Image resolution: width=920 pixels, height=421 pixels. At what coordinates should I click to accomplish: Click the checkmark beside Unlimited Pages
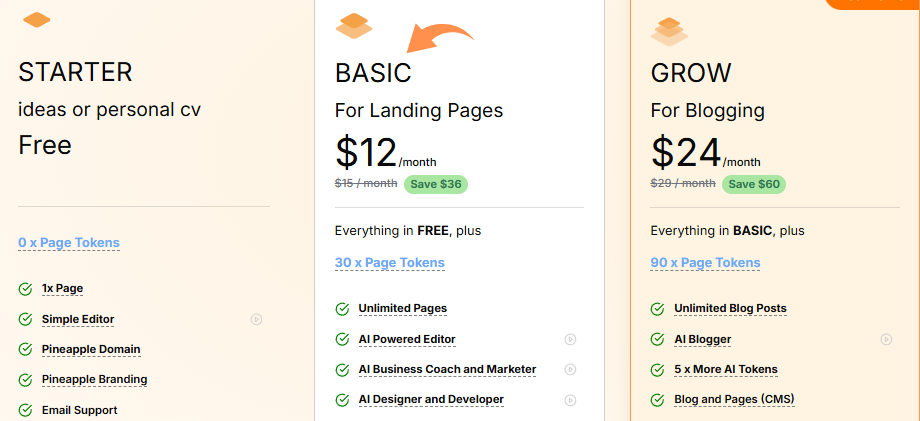tap(342, 309)
